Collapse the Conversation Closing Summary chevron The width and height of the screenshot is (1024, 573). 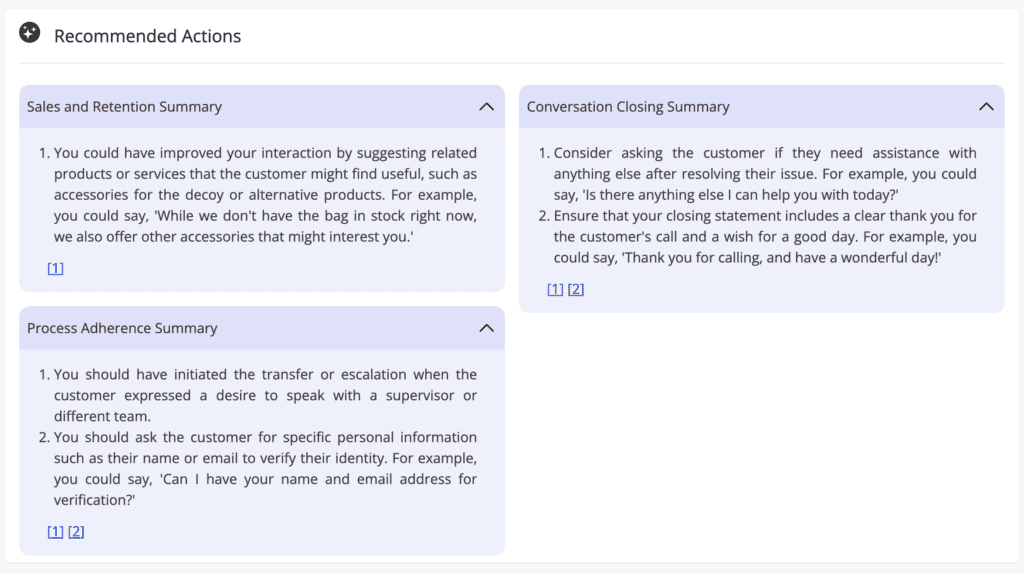click(x=986, y=106)
